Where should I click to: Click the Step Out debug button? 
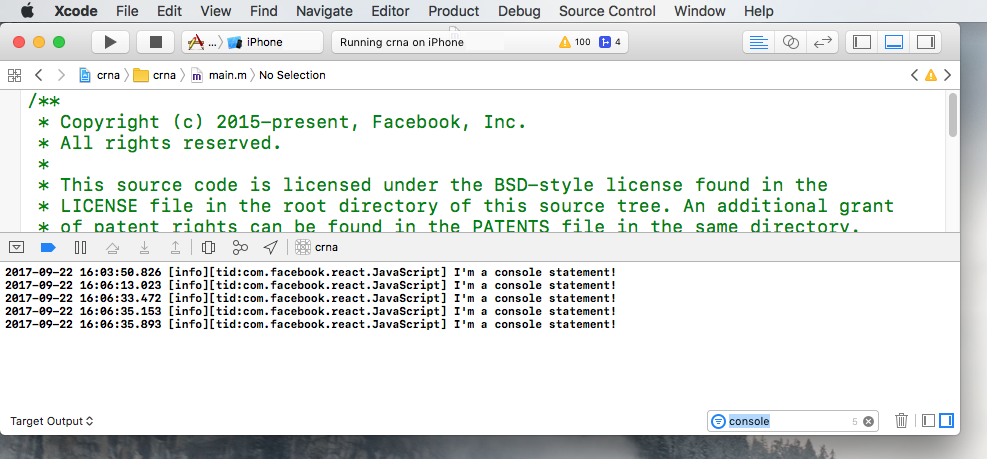coord(176,247)
